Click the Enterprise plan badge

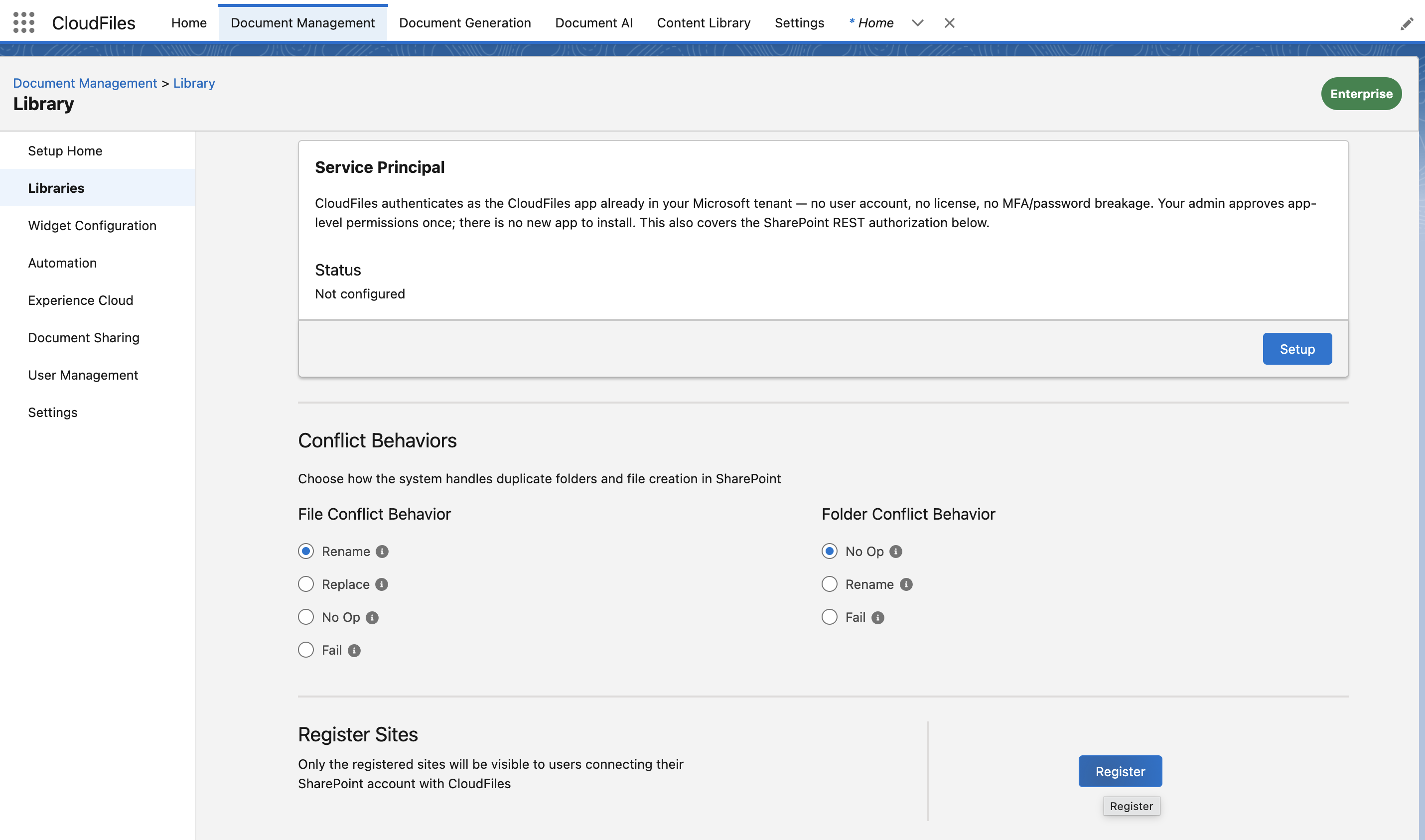(x=1361, y=93)
